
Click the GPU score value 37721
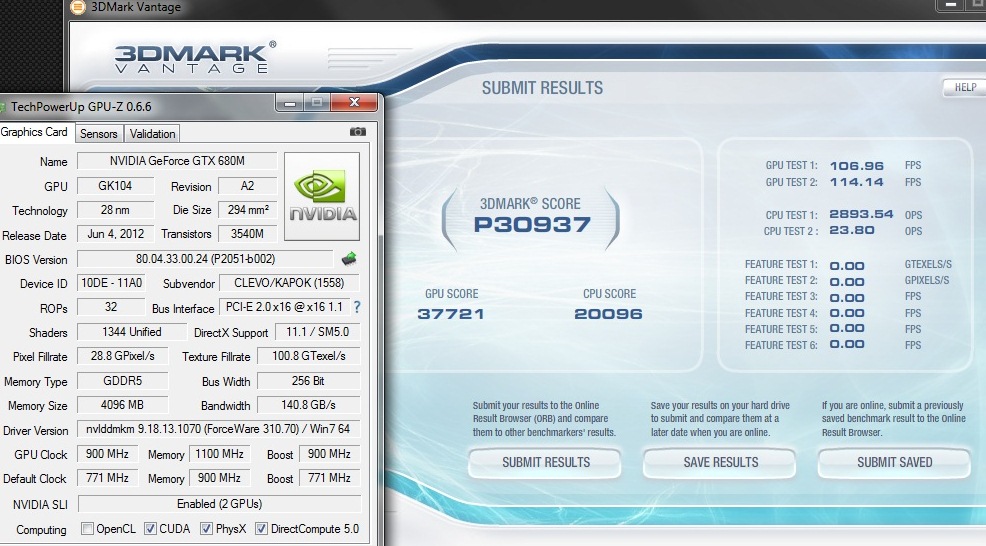point(451,314)
